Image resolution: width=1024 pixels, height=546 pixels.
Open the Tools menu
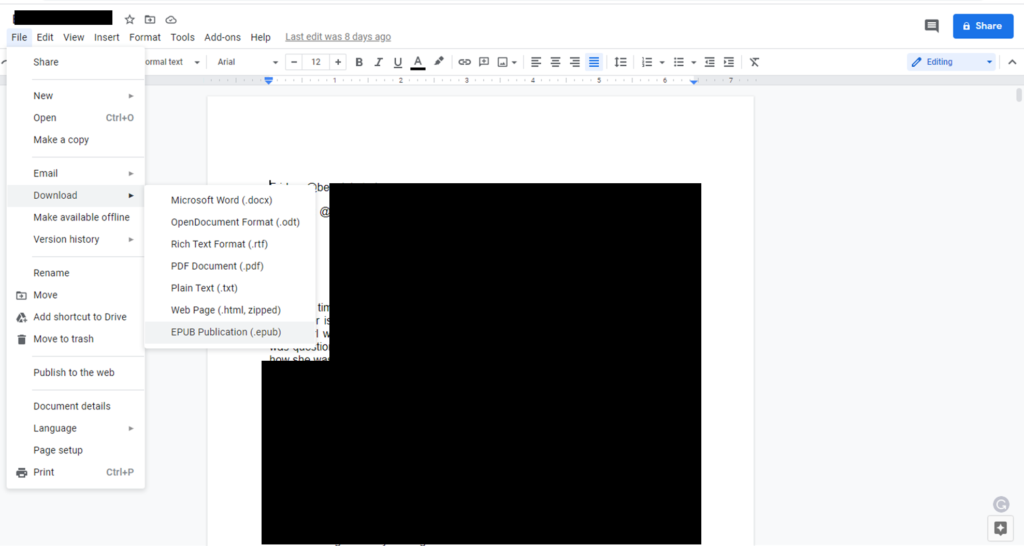183,37
